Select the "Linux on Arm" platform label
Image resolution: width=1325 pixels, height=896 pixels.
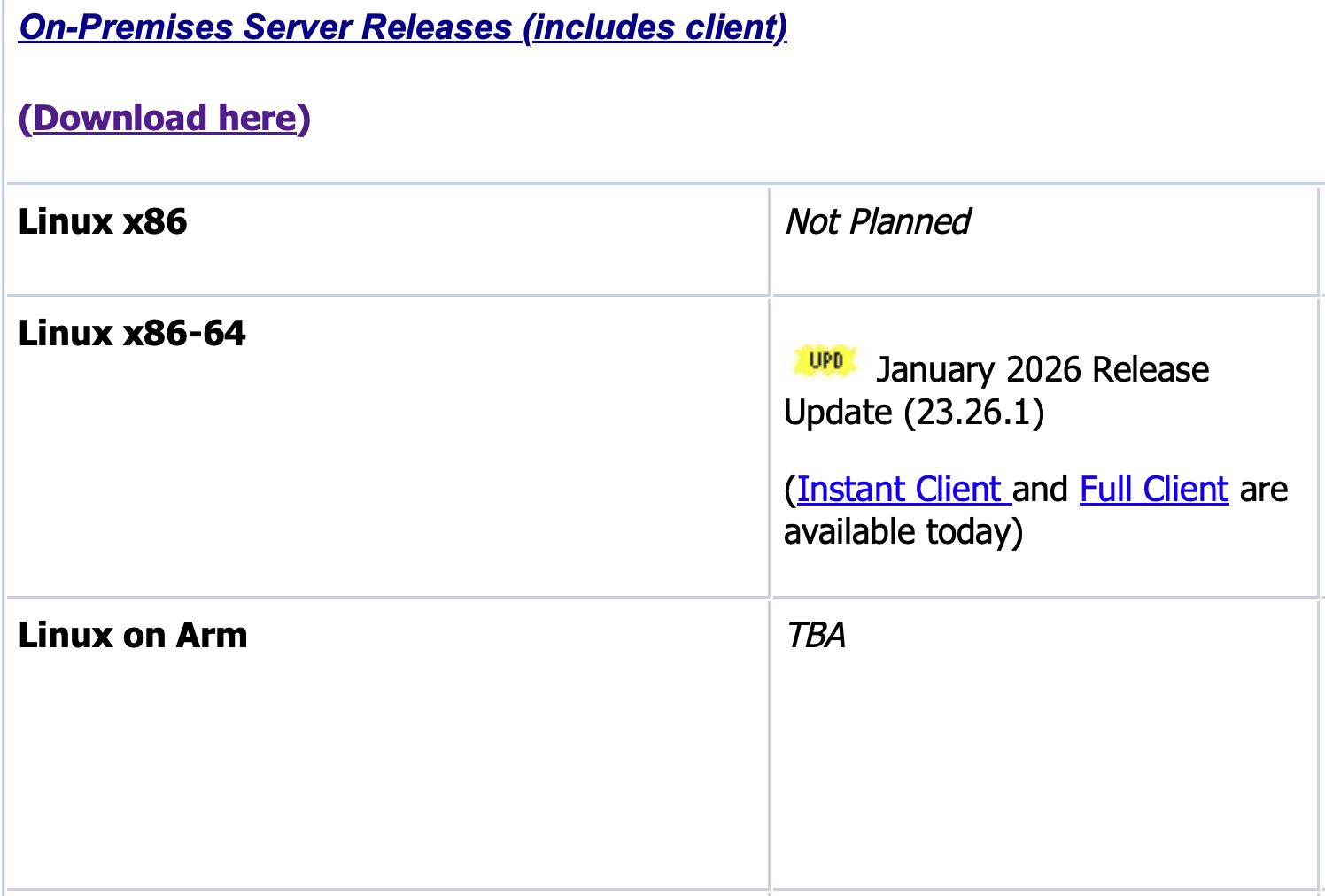point(133,635)
